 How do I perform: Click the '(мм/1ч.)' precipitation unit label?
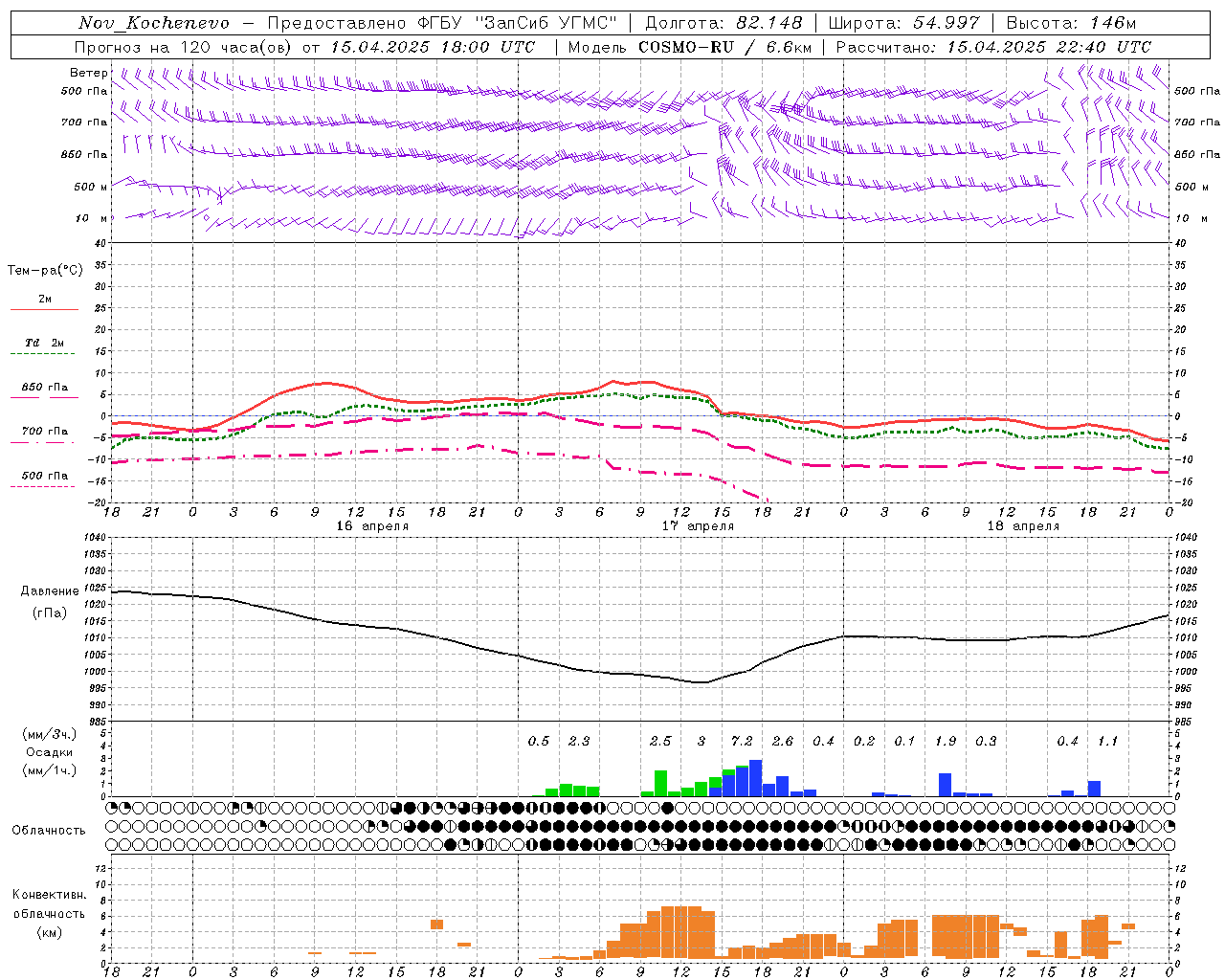point(50,770)
